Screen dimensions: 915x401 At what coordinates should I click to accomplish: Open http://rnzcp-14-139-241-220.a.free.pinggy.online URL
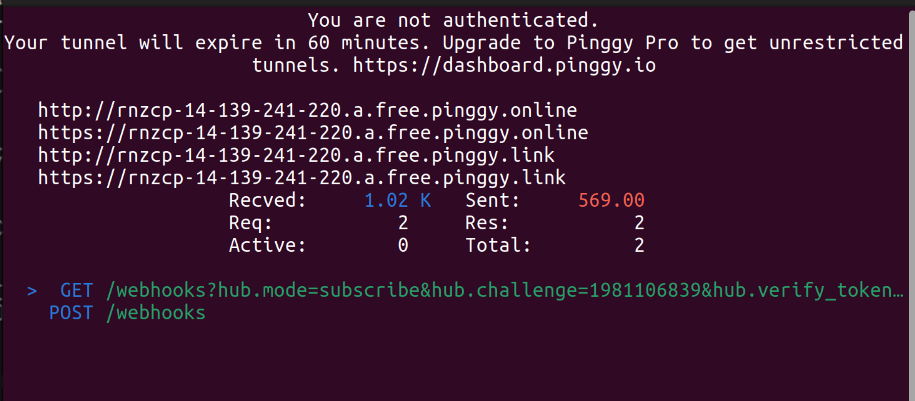(x=308, y=110)
